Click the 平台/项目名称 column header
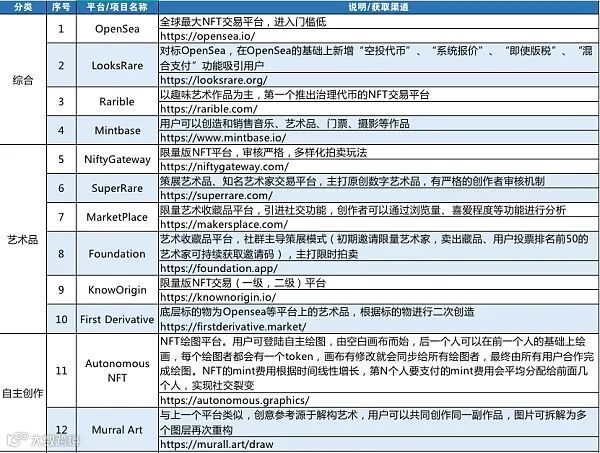600x453 pixels. [117, 7]
